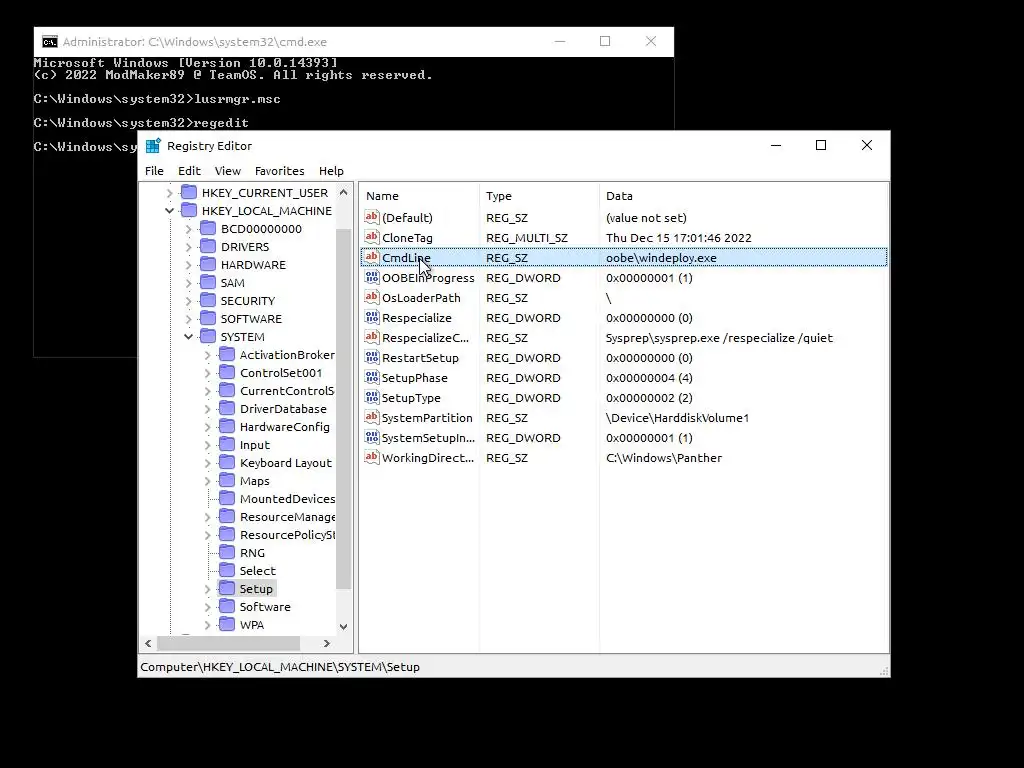Select the MountedDevices key

click(x=287, y=499)
